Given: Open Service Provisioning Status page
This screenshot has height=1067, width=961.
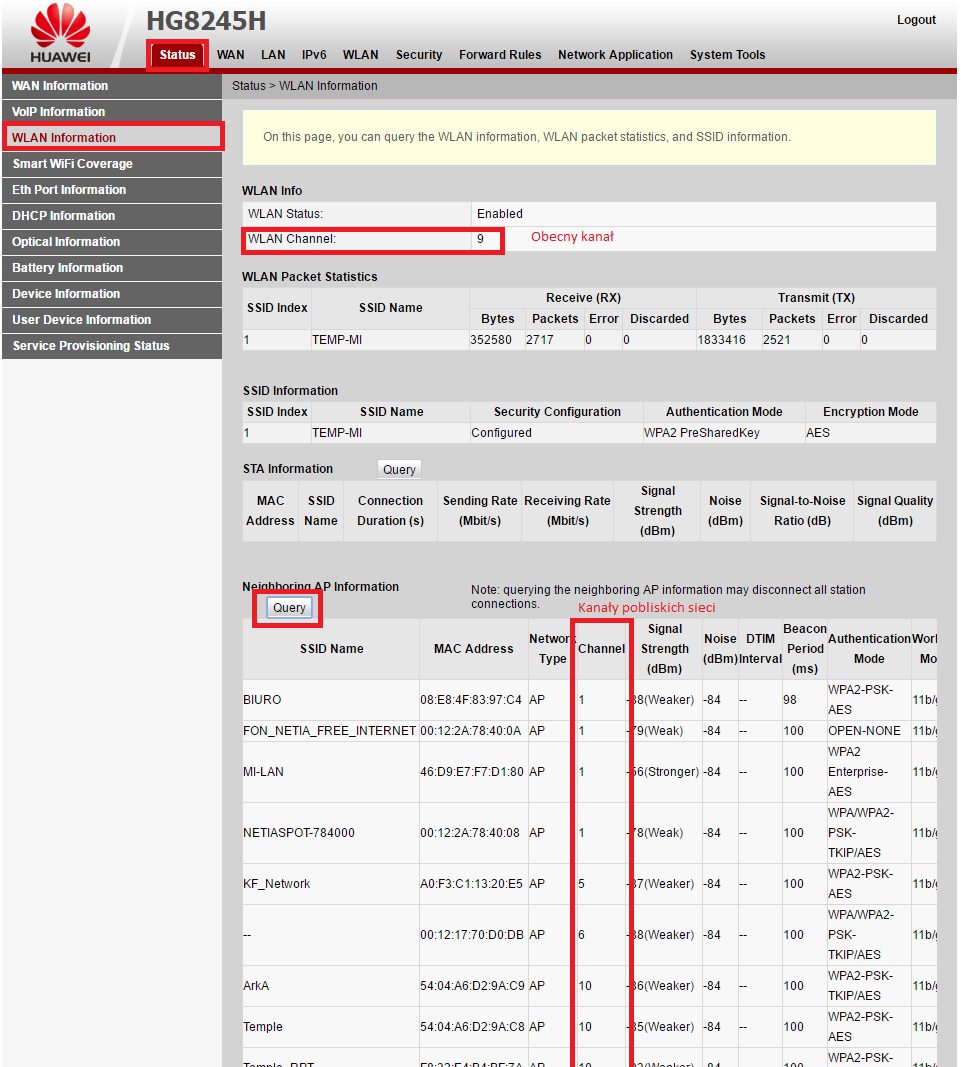Looking at the screenshot, I should pyautogui.click(x=112, y=346).
